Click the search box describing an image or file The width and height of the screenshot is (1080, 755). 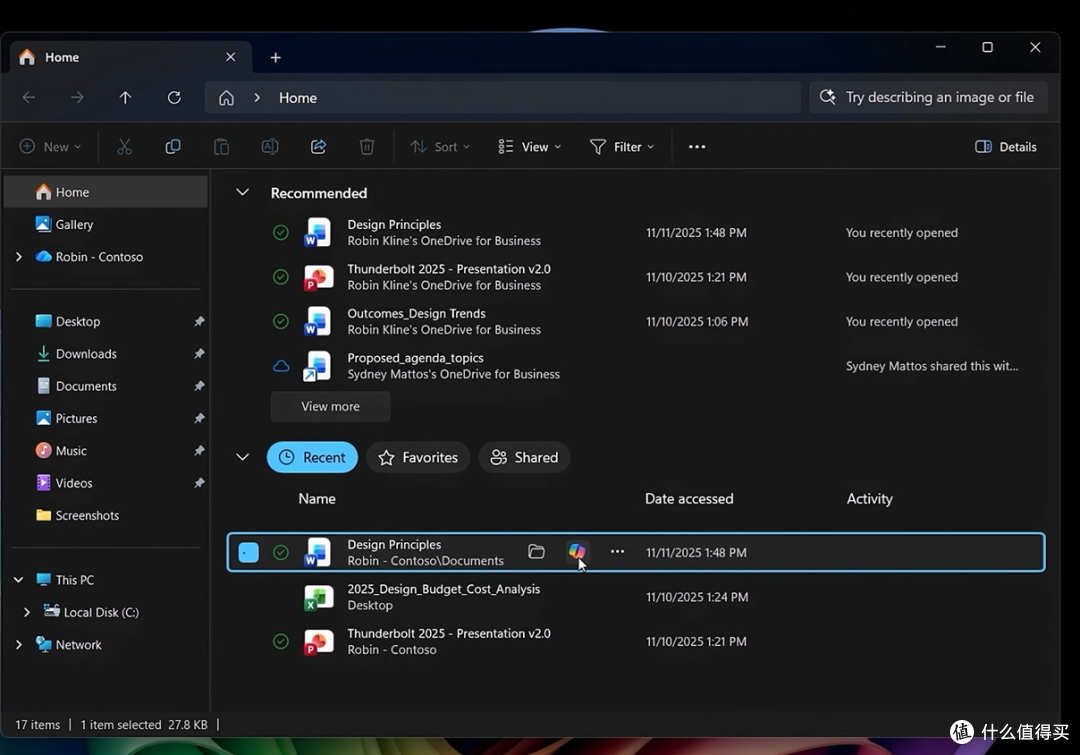[x=928, y=98]
